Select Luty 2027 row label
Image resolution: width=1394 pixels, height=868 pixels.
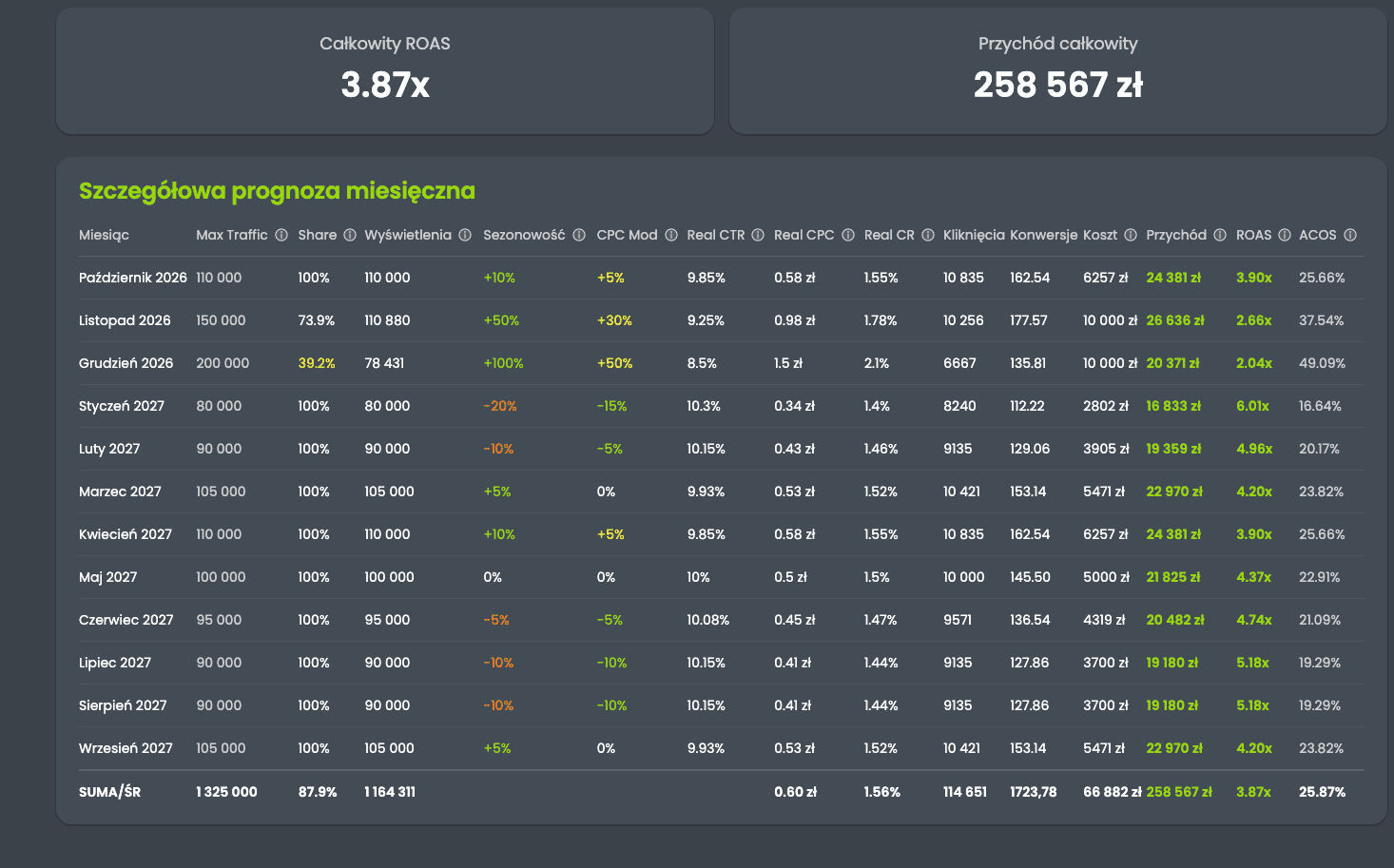coord(109,449)
